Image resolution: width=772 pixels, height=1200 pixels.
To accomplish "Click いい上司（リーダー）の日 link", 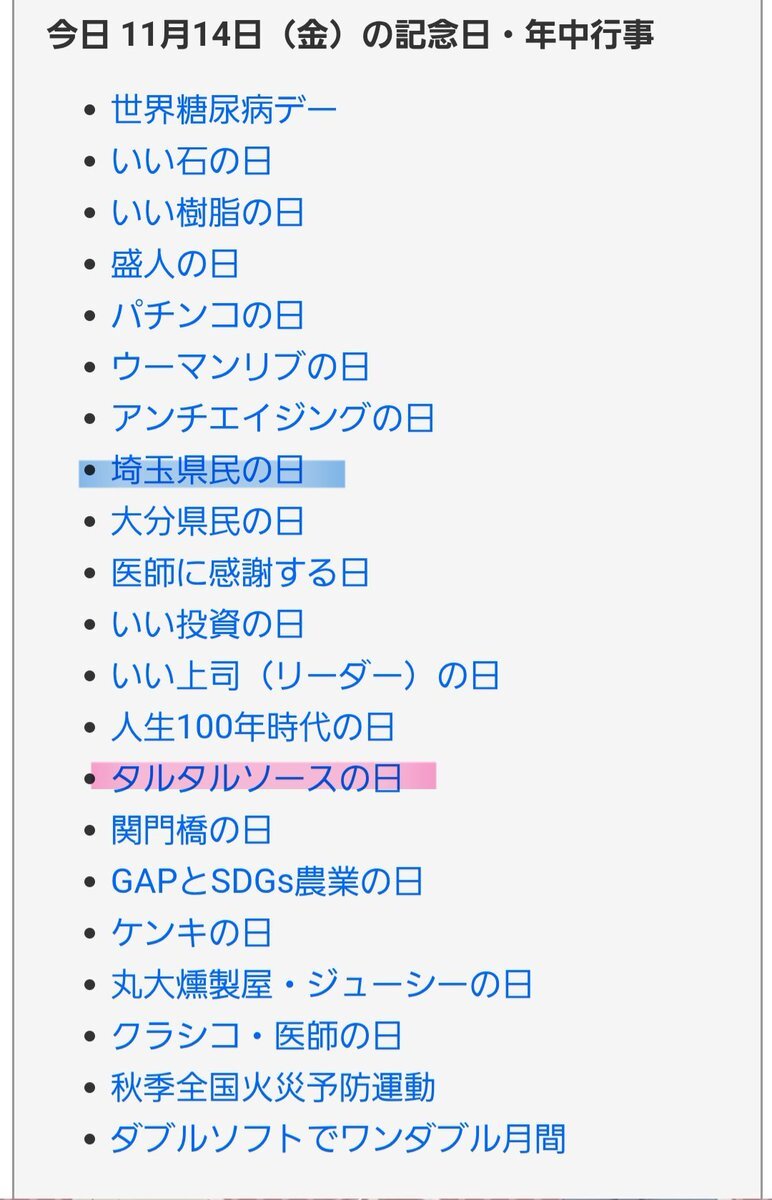I will coord(305,676).
